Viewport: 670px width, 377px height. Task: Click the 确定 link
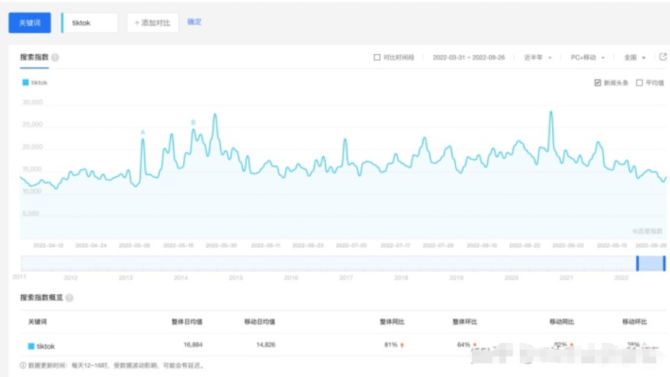(194, 22)
